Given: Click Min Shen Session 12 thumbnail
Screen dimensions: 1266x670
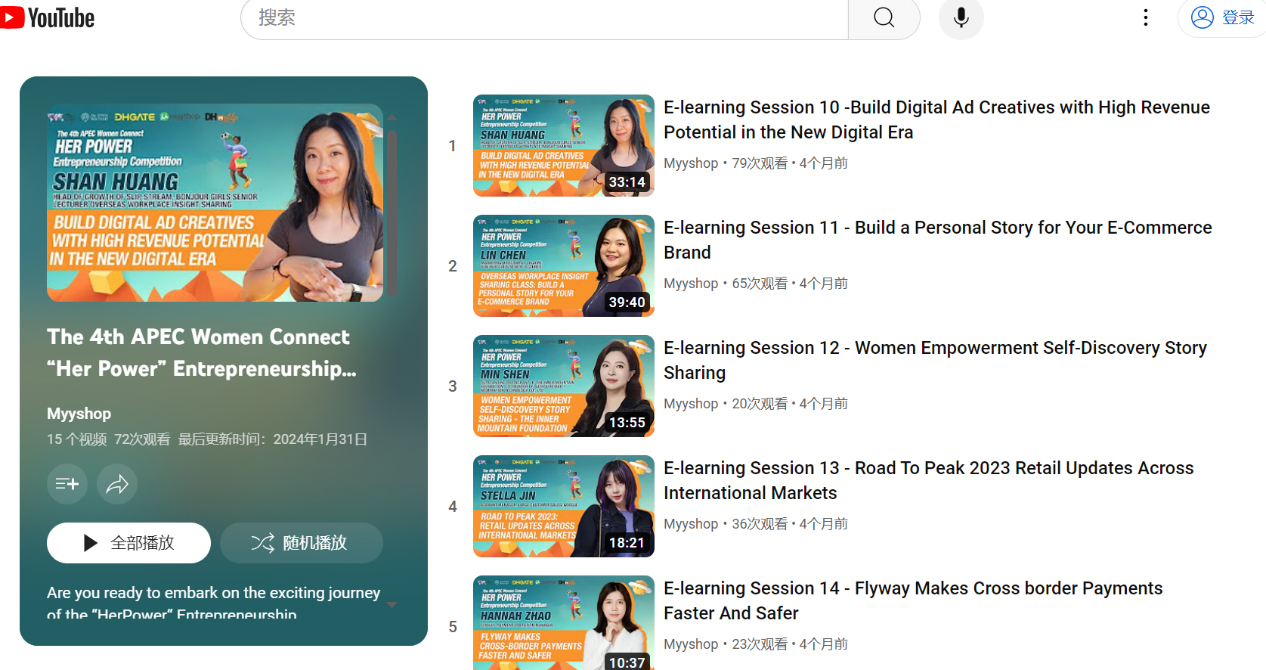Looking at the screenshot, I should tap(563, 386).
